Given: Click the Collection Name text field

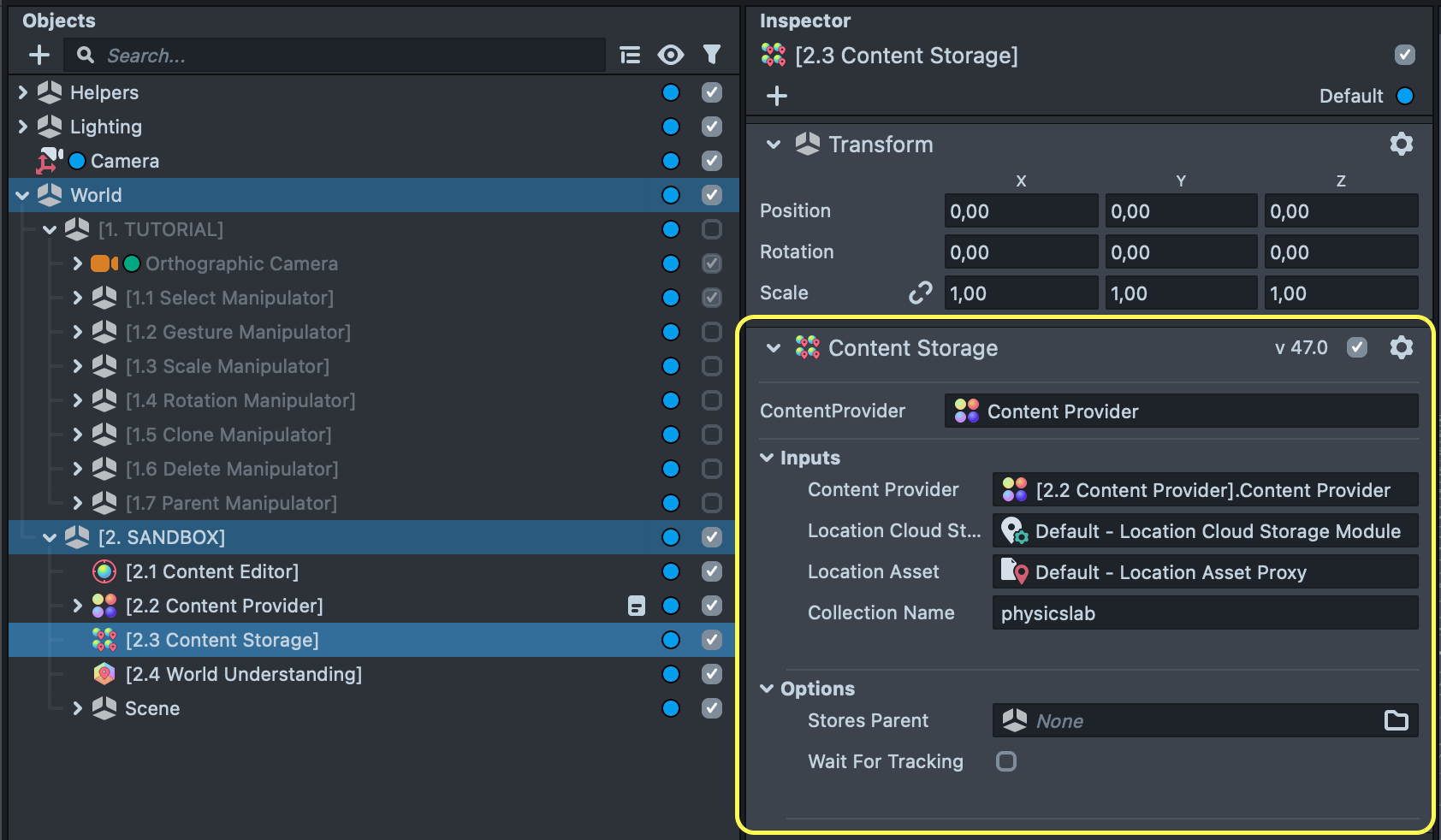Looking at the screenshot, I should [1204, 613].
